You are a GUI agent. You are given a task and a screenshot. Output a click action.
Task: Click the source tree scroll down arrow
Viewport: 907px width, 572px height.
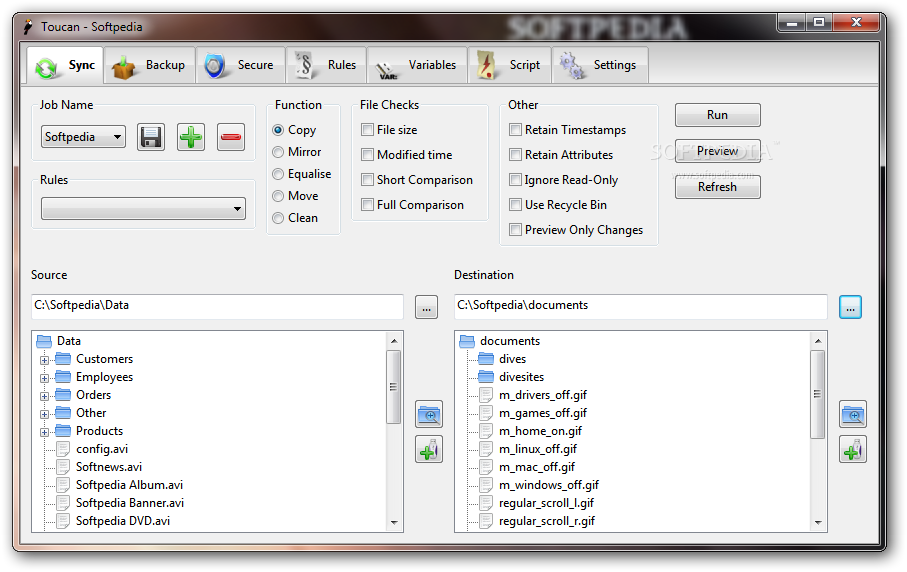394,523
